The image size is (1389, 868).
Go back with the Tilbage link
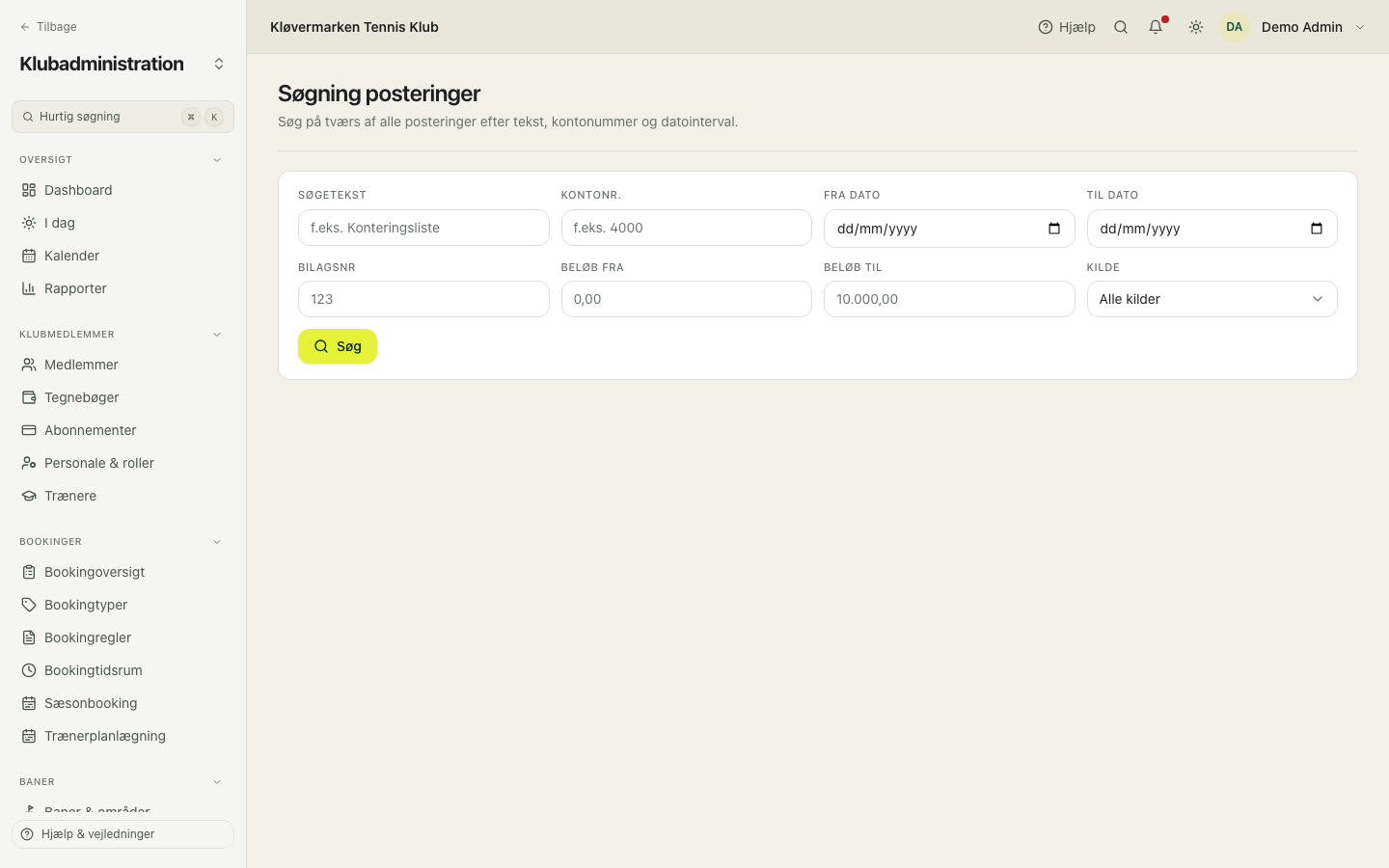point(48,27)
